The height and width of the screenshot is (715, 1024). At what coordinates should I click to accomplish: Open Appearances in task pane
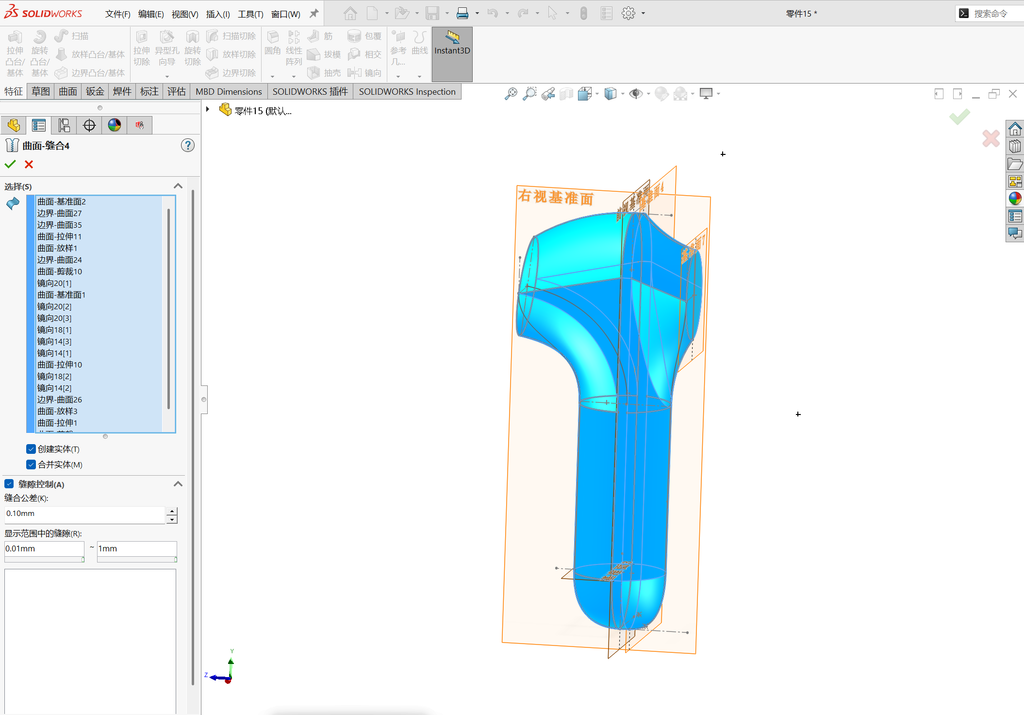(1015, 199)
